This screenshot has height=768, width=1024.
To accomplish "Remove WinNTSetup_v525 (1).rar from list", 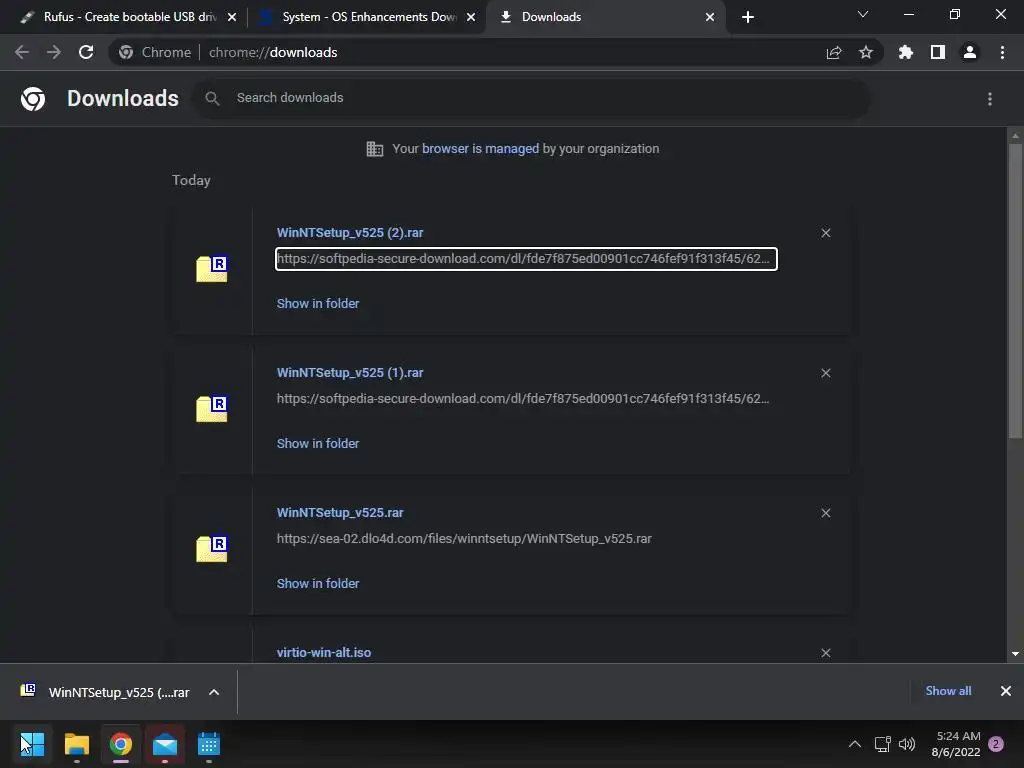I will [826, 373].
